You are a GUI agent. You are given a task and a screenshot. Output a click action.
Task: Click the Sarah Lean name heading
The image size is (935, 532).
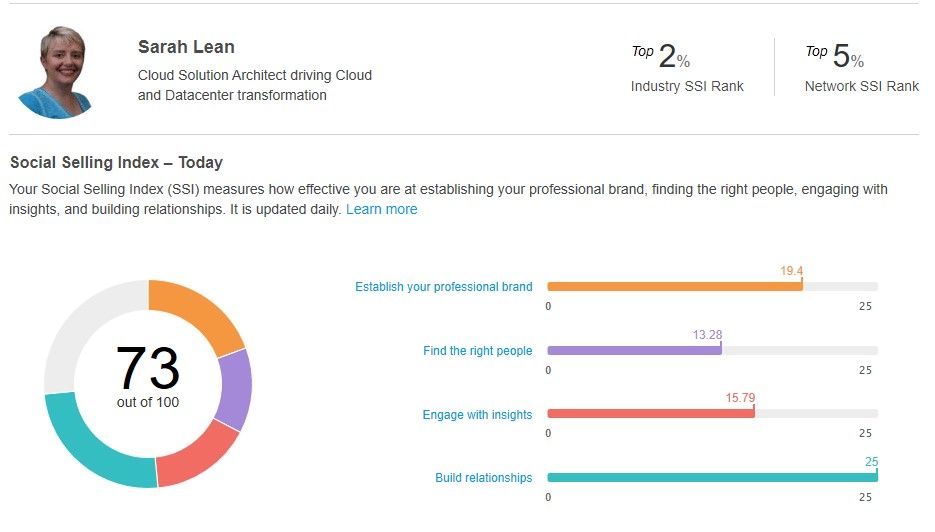[186, 47]
